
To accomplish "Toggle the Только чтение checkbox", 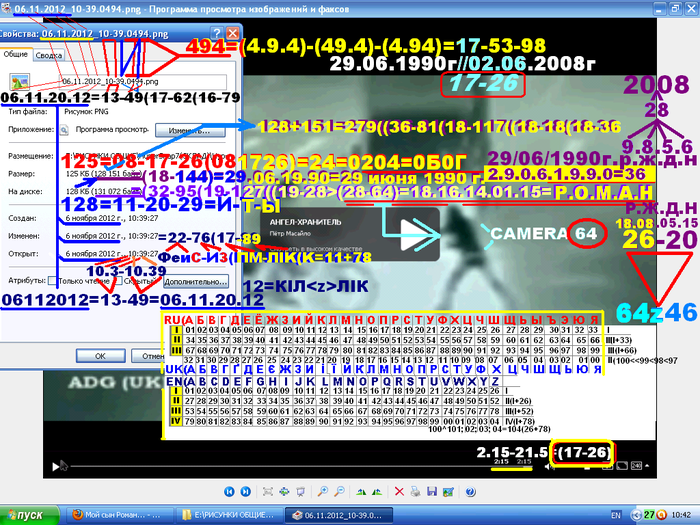I will click(52, 281).
